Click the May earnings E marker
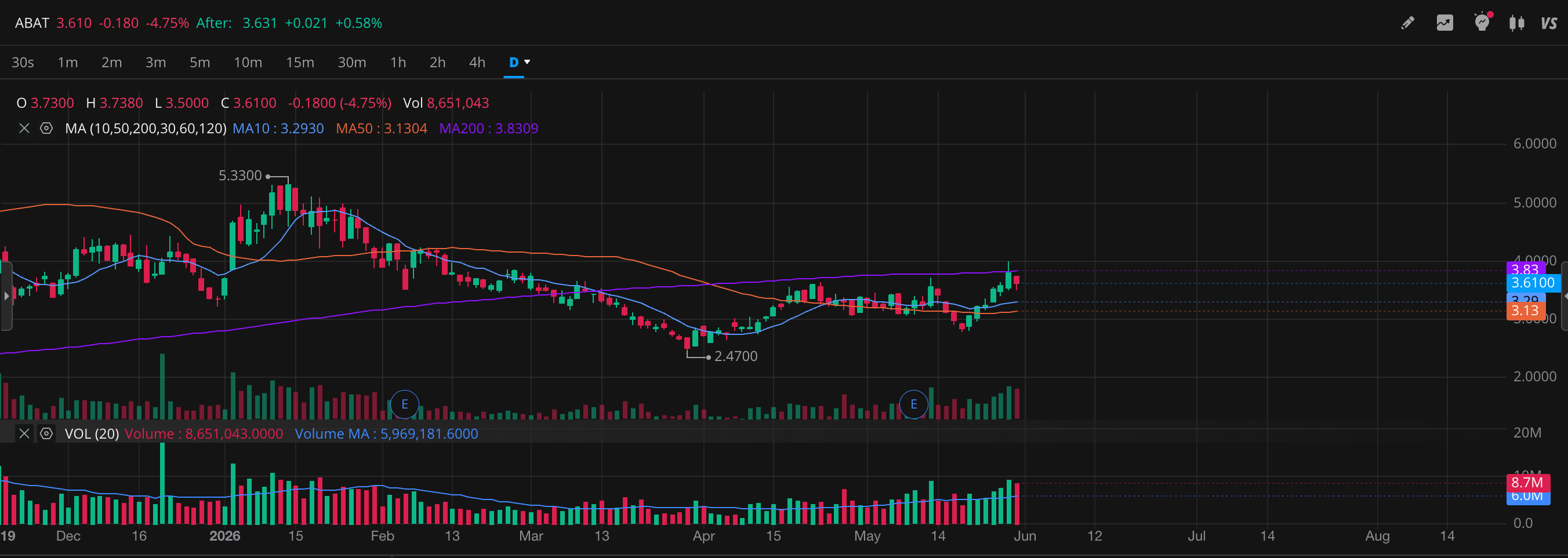 pyautogui.click(x=913, y=404)
